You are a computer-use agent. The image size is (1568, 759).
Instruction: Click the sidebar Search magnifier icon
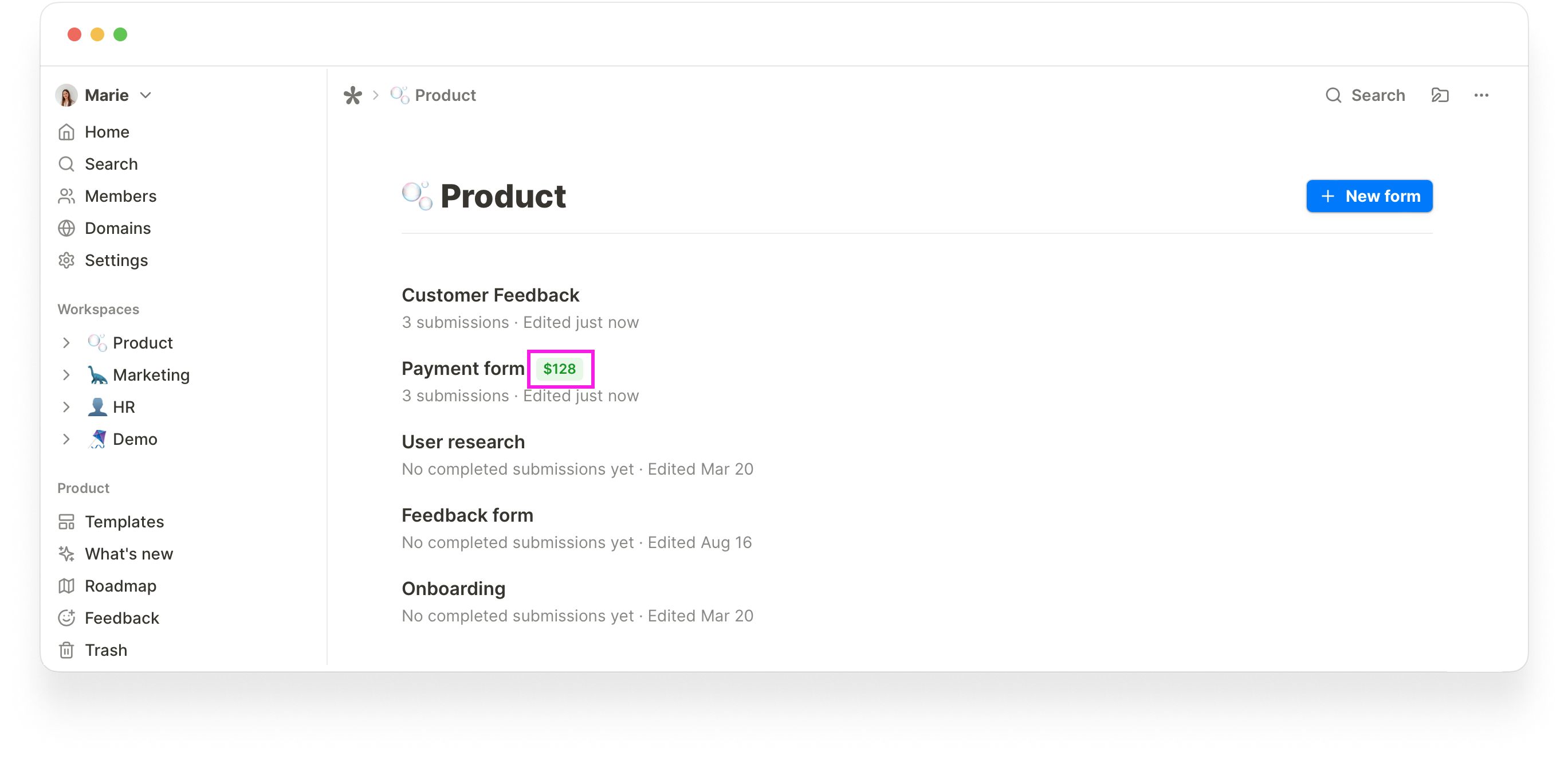point(66,164)
